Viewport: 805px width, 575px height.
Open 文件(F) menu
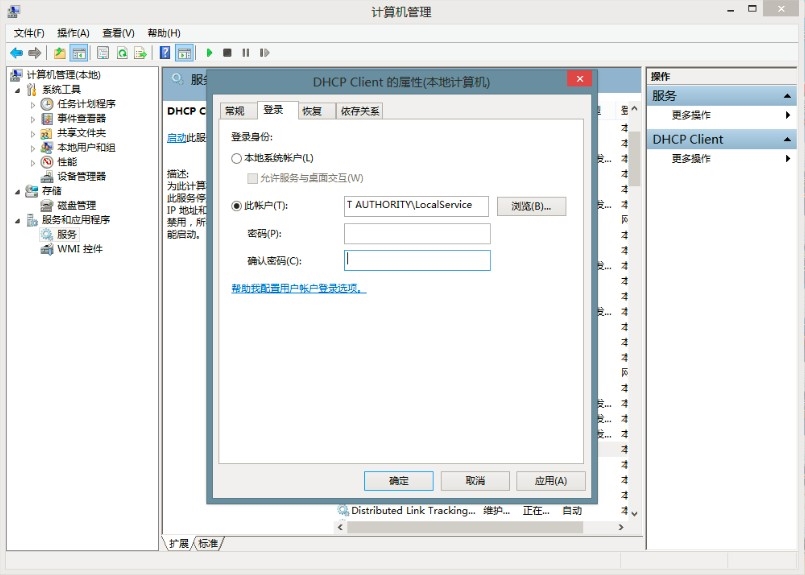[29, 33]
